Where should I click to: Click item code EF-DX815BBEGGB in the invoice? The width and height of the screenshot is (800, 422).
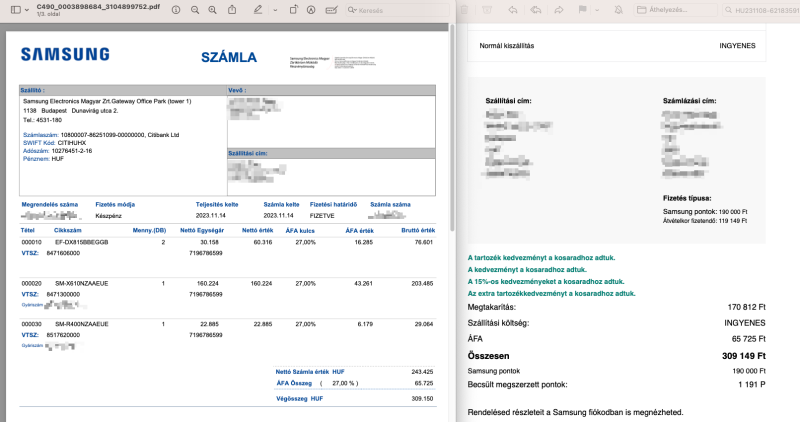coord(82,242)
